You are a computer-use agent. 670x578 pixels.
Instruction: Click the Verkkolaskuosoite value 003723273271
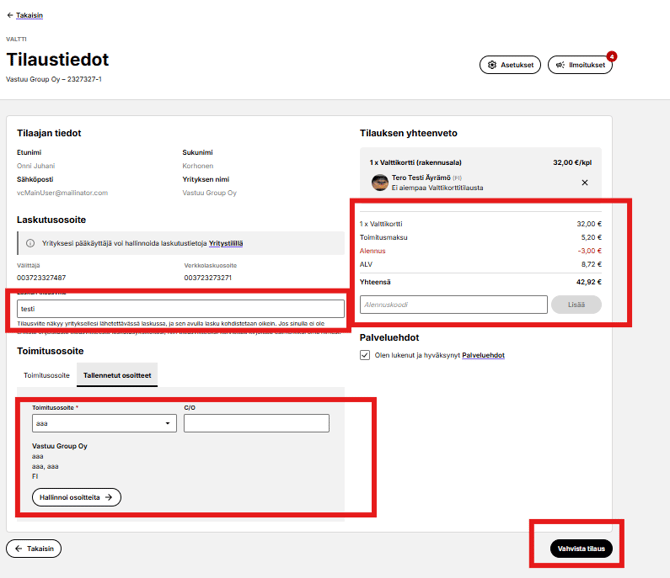pos(208,278)
